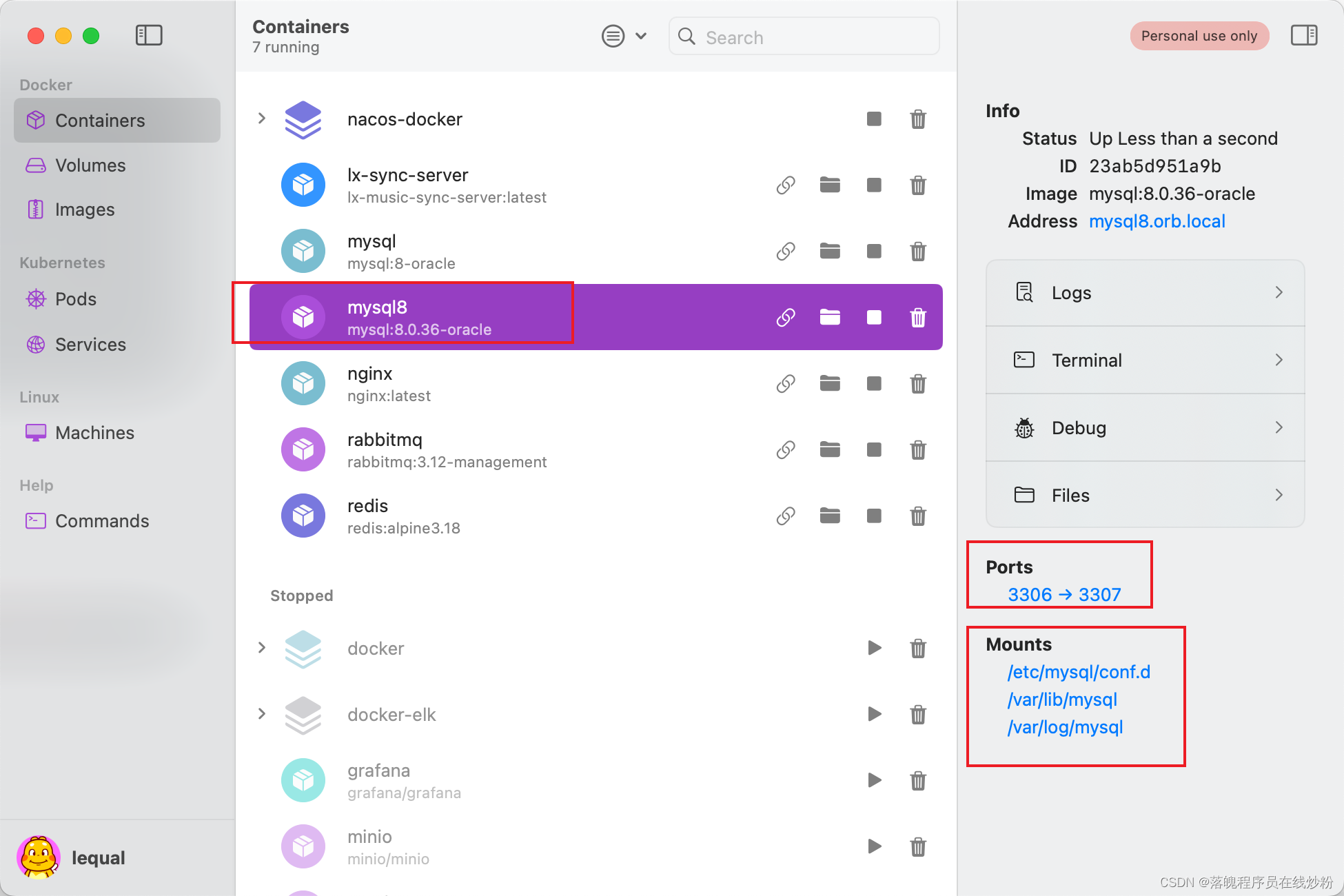The image size is (1344, 896).
Task: Open link for mysql8 container
Action: [x=786, y=318]
